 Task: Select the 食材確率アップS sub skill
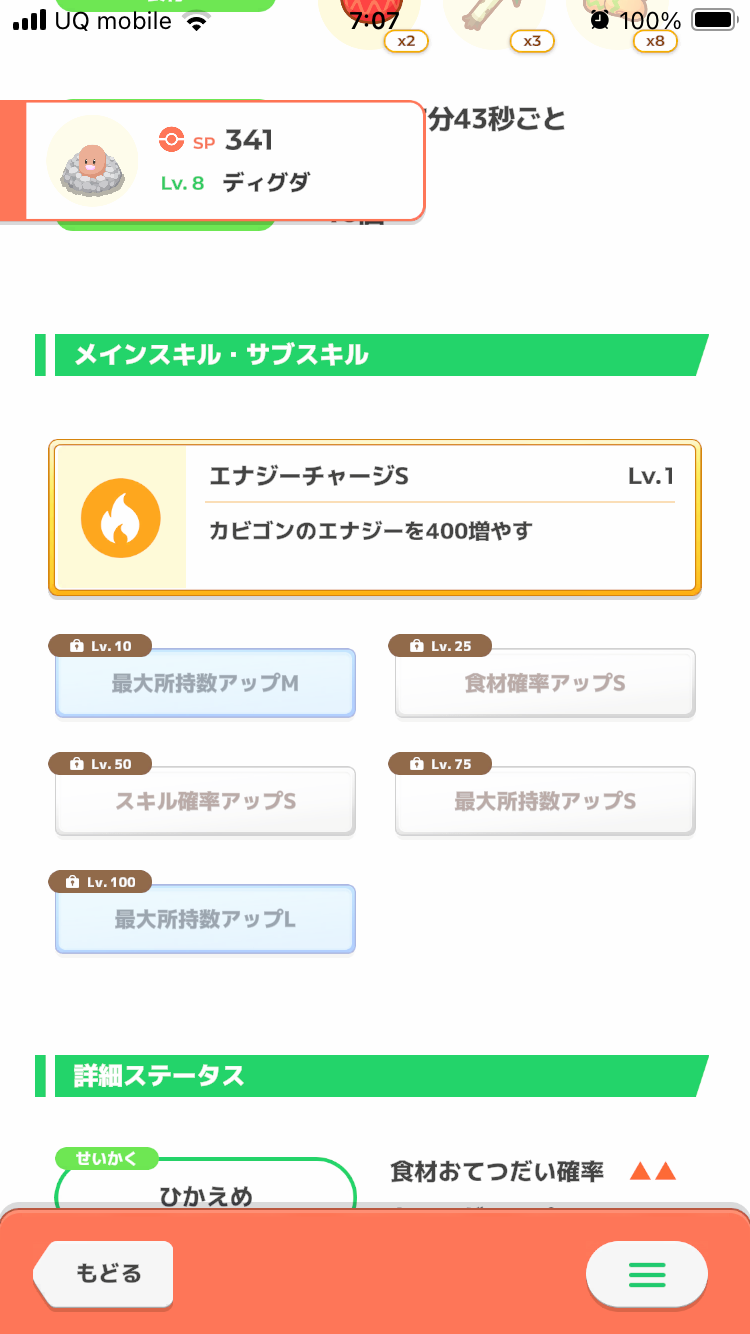point(545,684)
